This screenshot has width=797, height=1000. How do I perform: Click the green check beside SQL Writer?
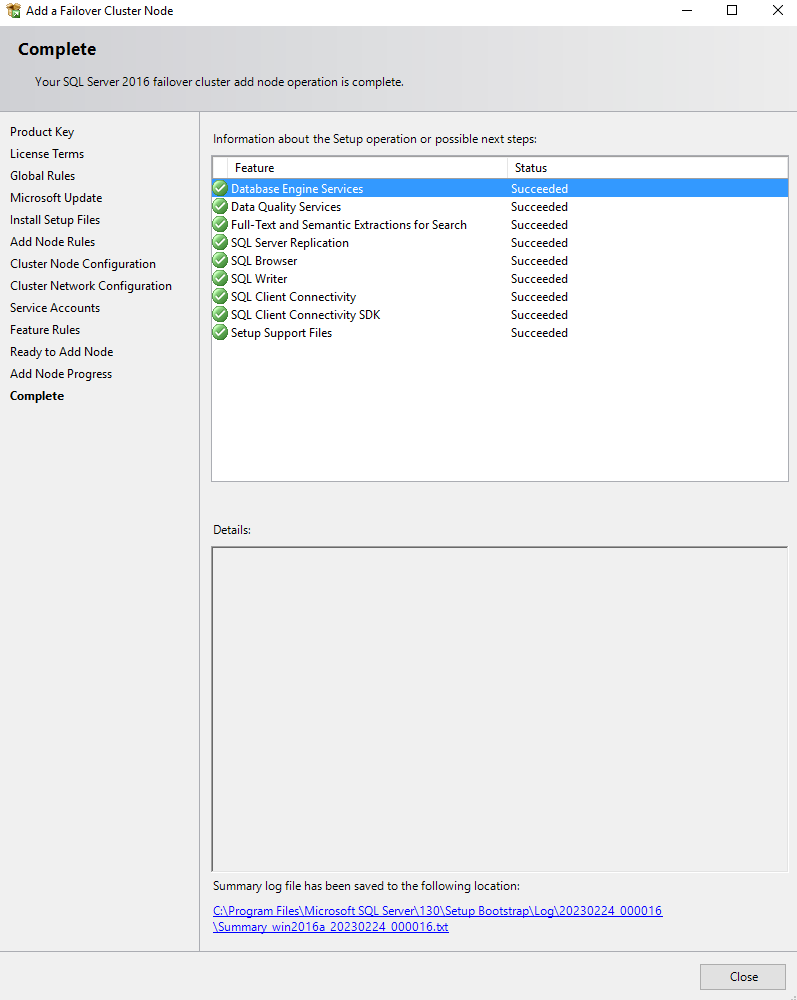[x=220, y=278]
